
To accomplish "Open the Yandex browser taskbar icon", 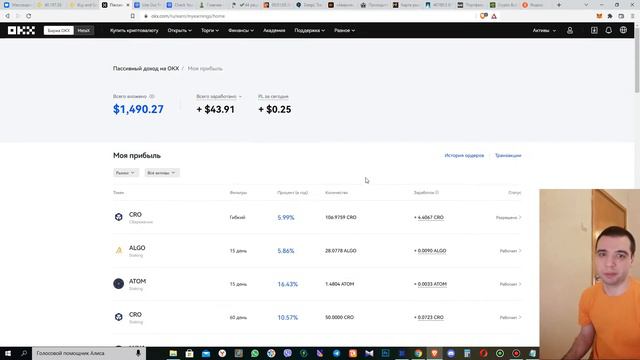I will point(222,353).
